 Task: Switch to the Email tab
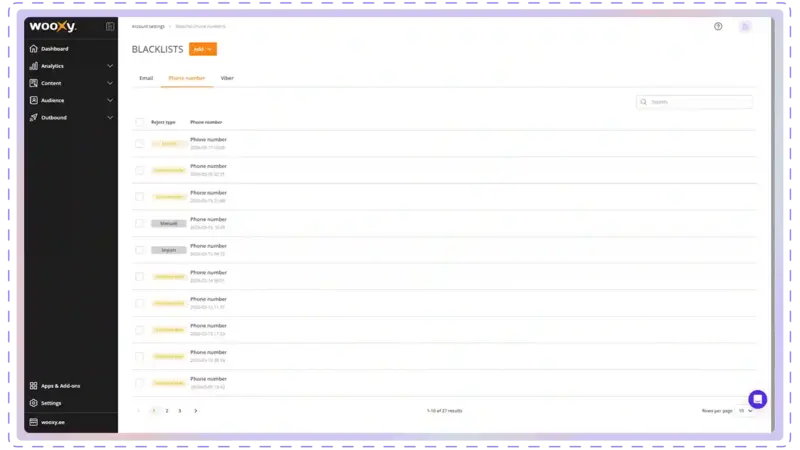click(146, 77)
